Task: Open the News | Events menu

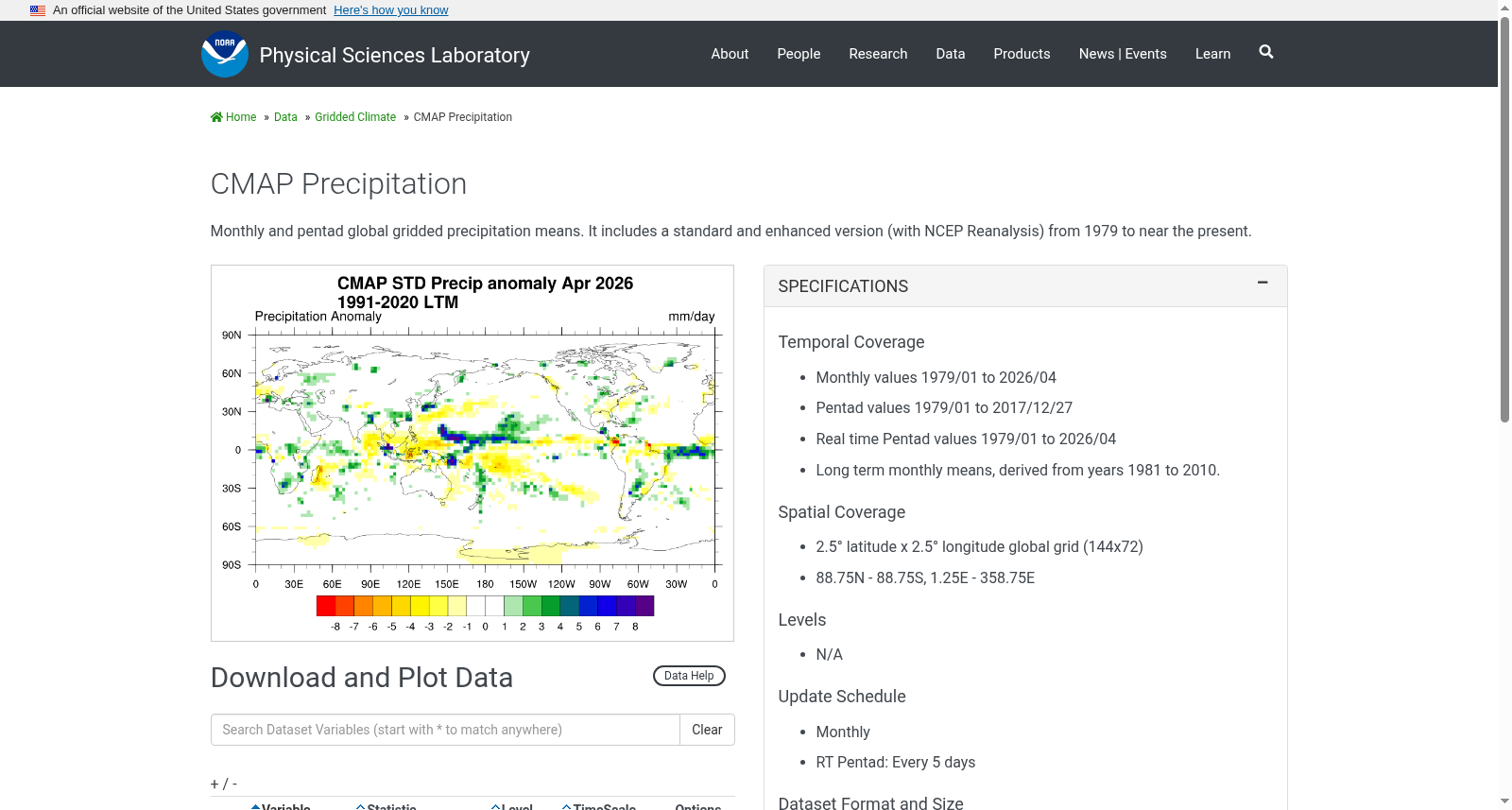Action: coord(1123,54)
